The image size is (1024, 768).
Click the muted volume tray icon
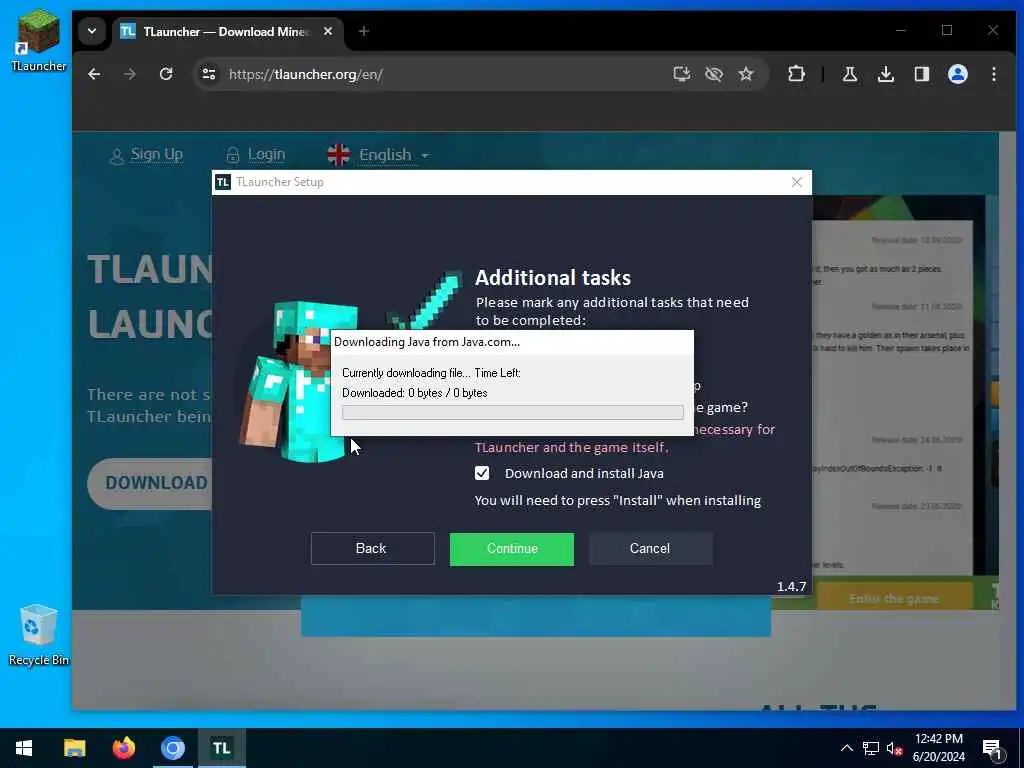click(894, 748)
